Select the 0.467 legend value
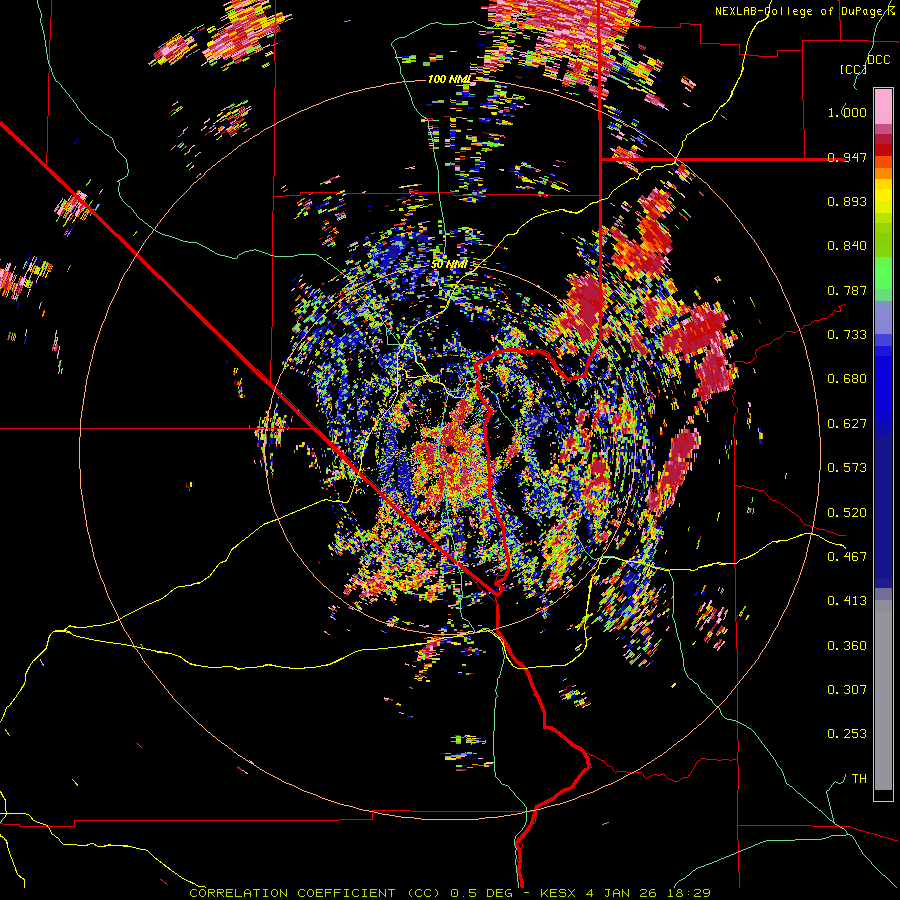 847,557
